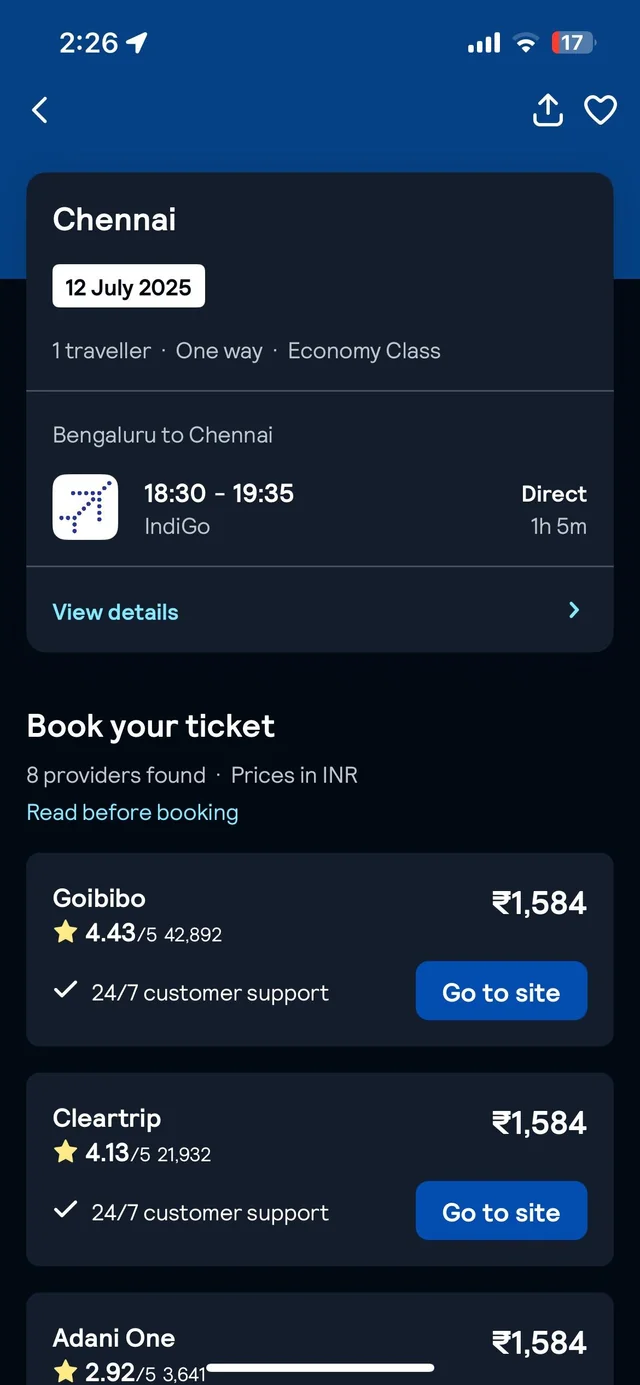
Task: Open the View details link
Action: pos(115,612)
